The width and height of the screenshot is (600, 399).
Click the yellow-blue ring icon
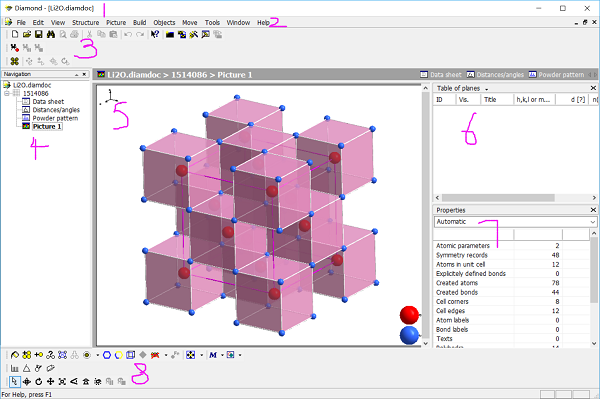click(119, 355)
